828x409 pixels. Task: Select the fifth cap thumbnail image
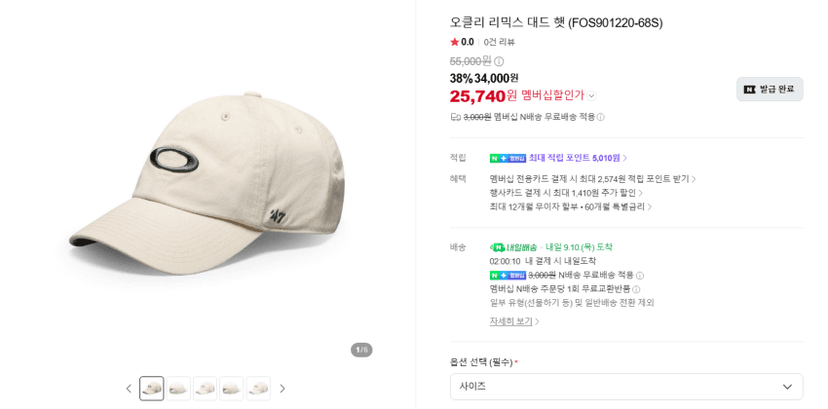(x=258, y=388)
